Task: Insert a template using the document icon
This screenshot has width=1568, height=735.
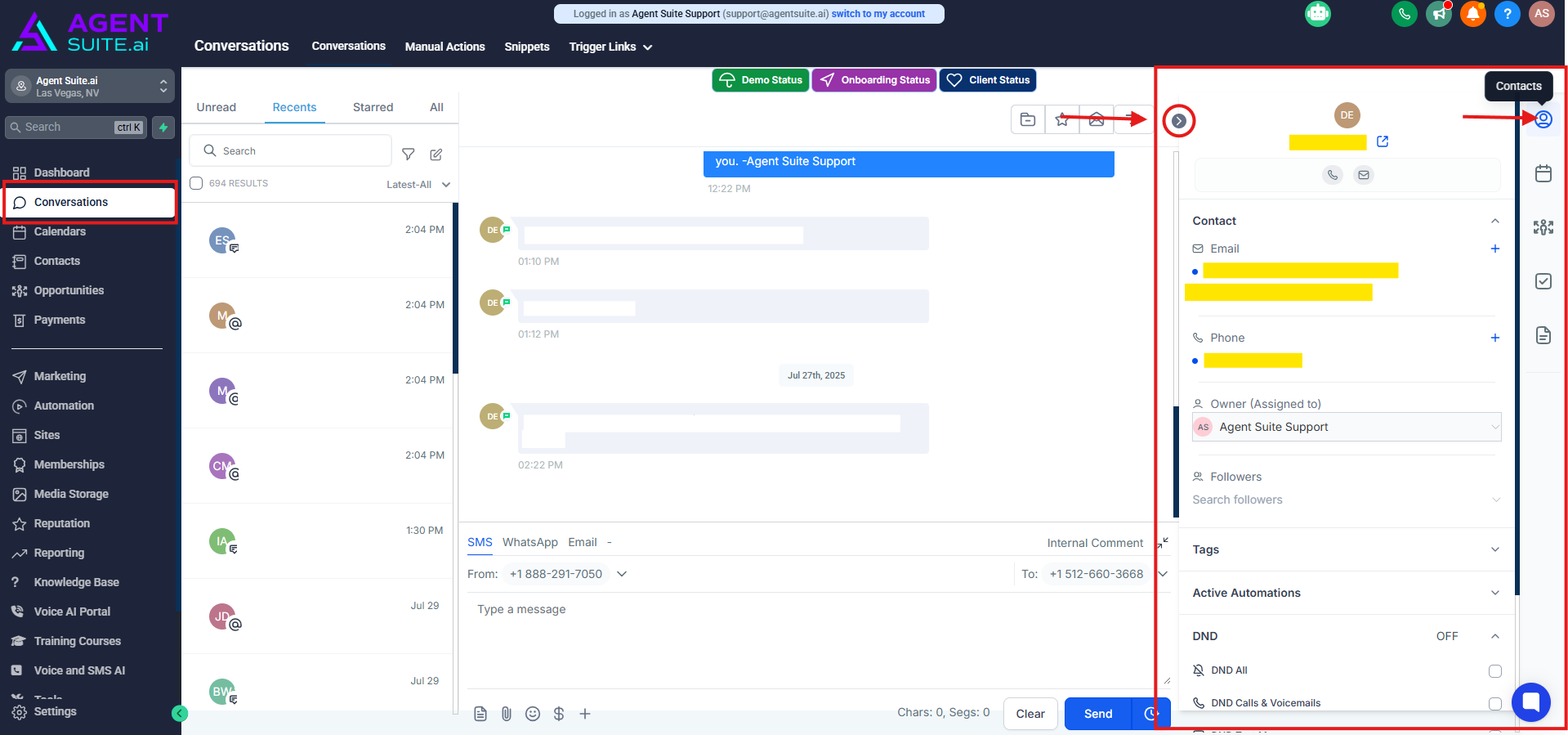Action: click(480, 714)
